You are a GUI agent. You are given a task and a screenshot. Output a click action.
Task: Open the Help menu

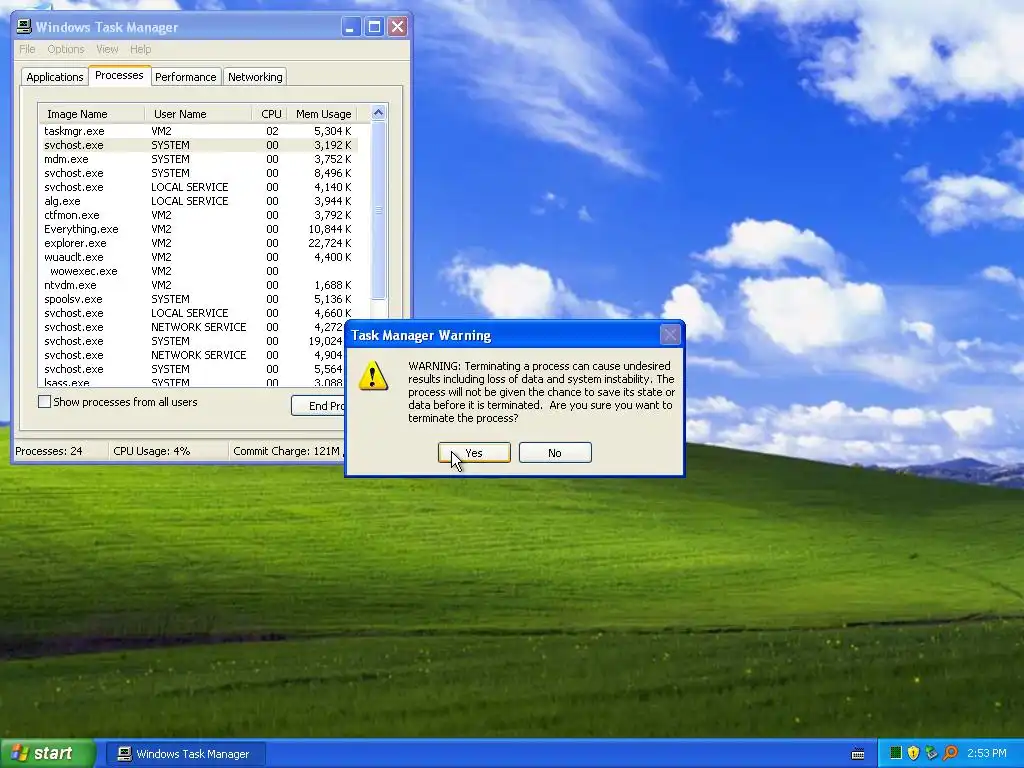[140, 49]
